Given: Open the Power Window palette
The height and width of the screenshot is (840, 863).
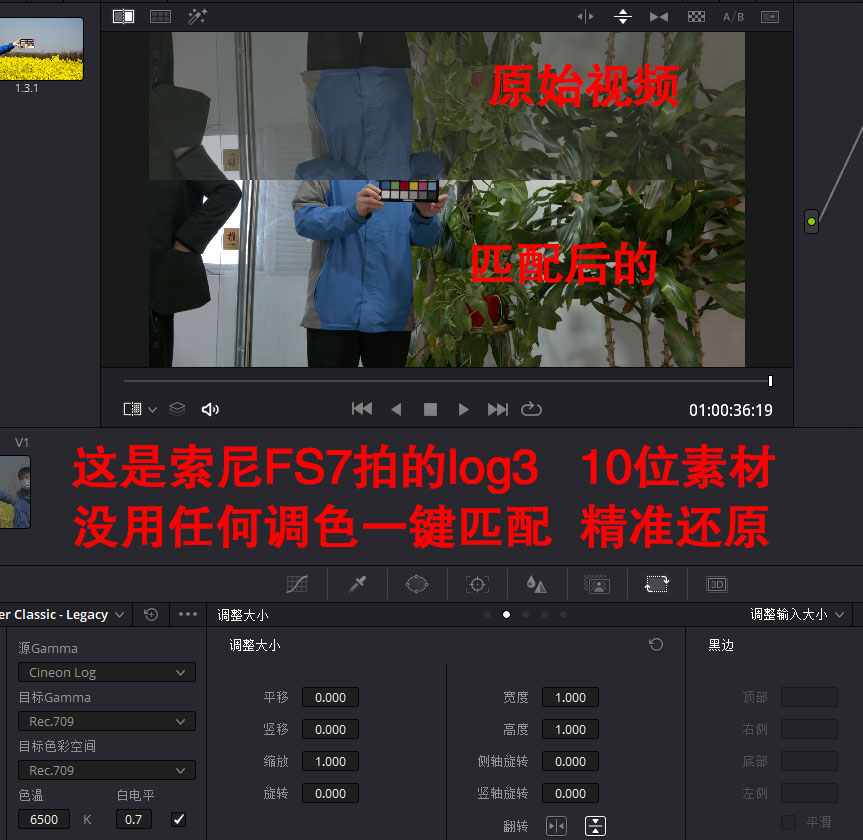Looking at the screenshot, I should [x=417, y=584].
